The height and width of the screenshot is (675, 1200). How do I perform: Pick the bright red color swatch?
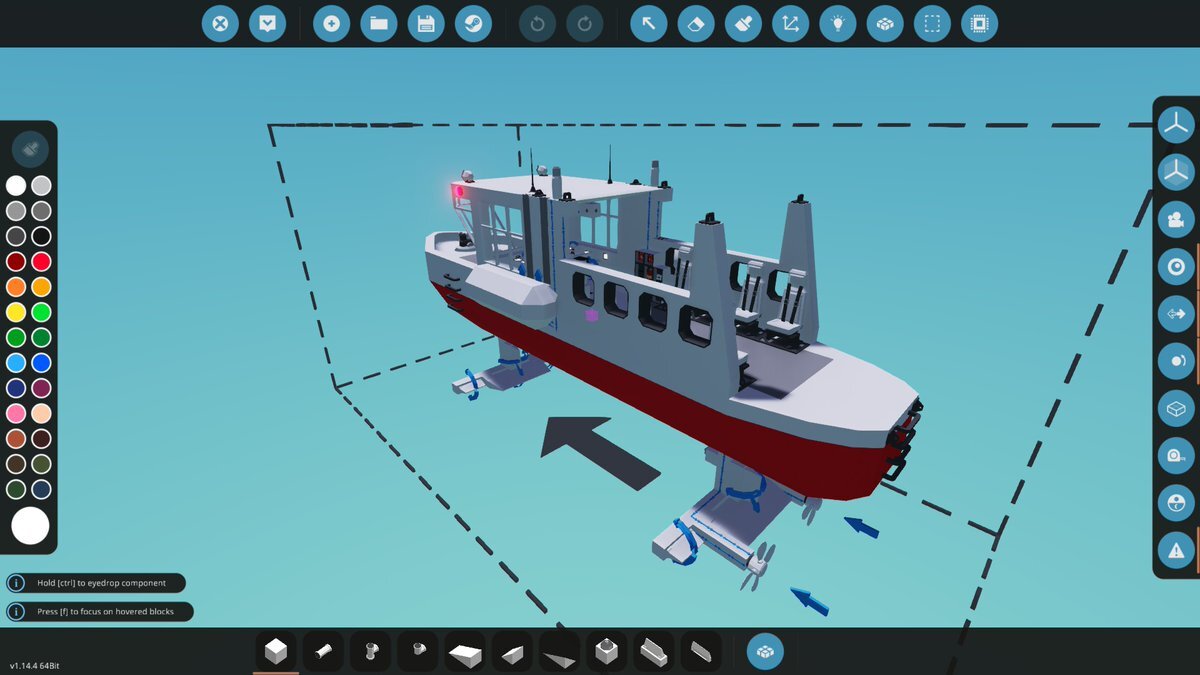click(41, 262)
